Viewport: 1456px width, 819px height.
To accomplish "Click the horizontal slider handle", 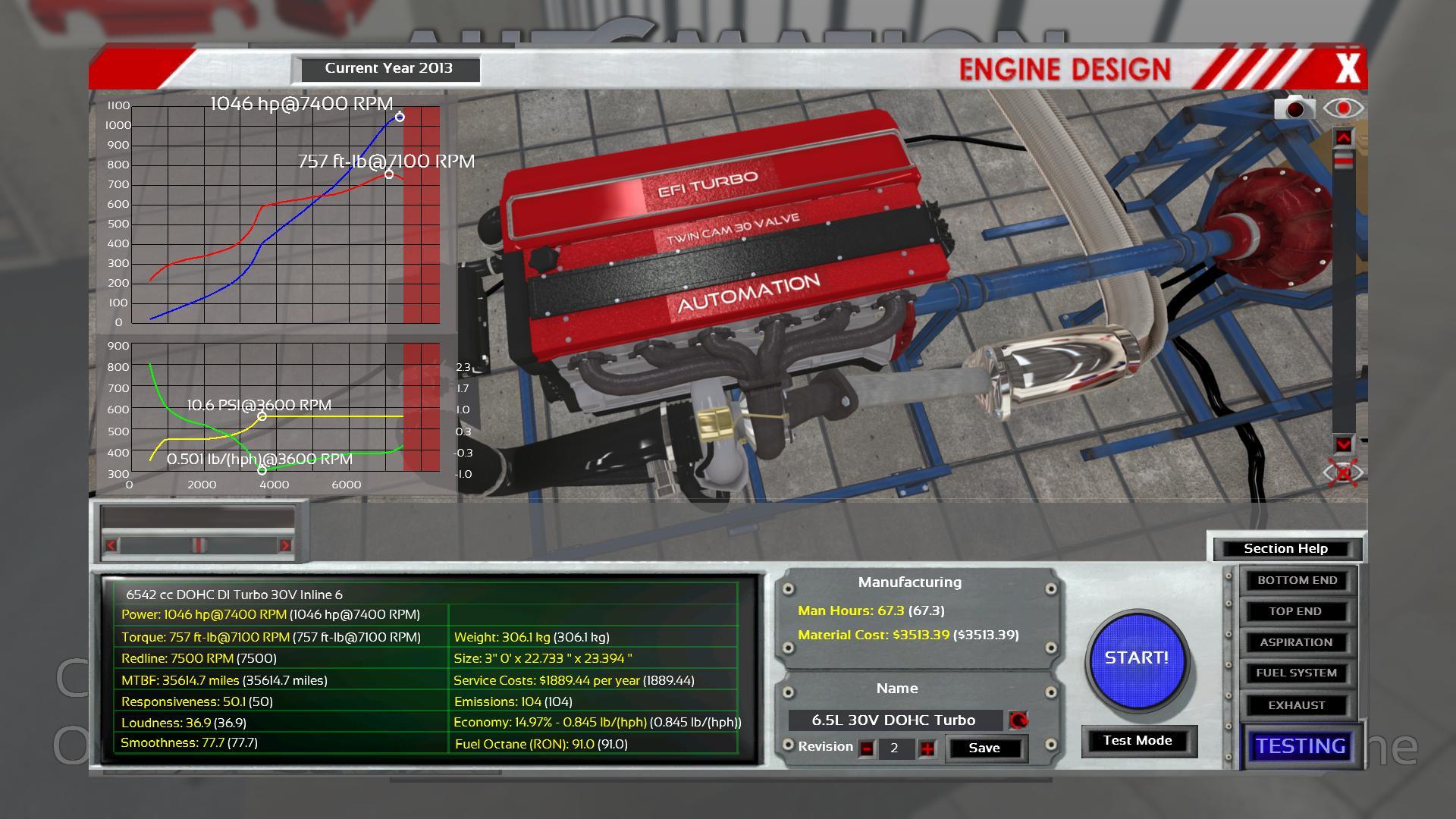I will [x=198, y=544].
